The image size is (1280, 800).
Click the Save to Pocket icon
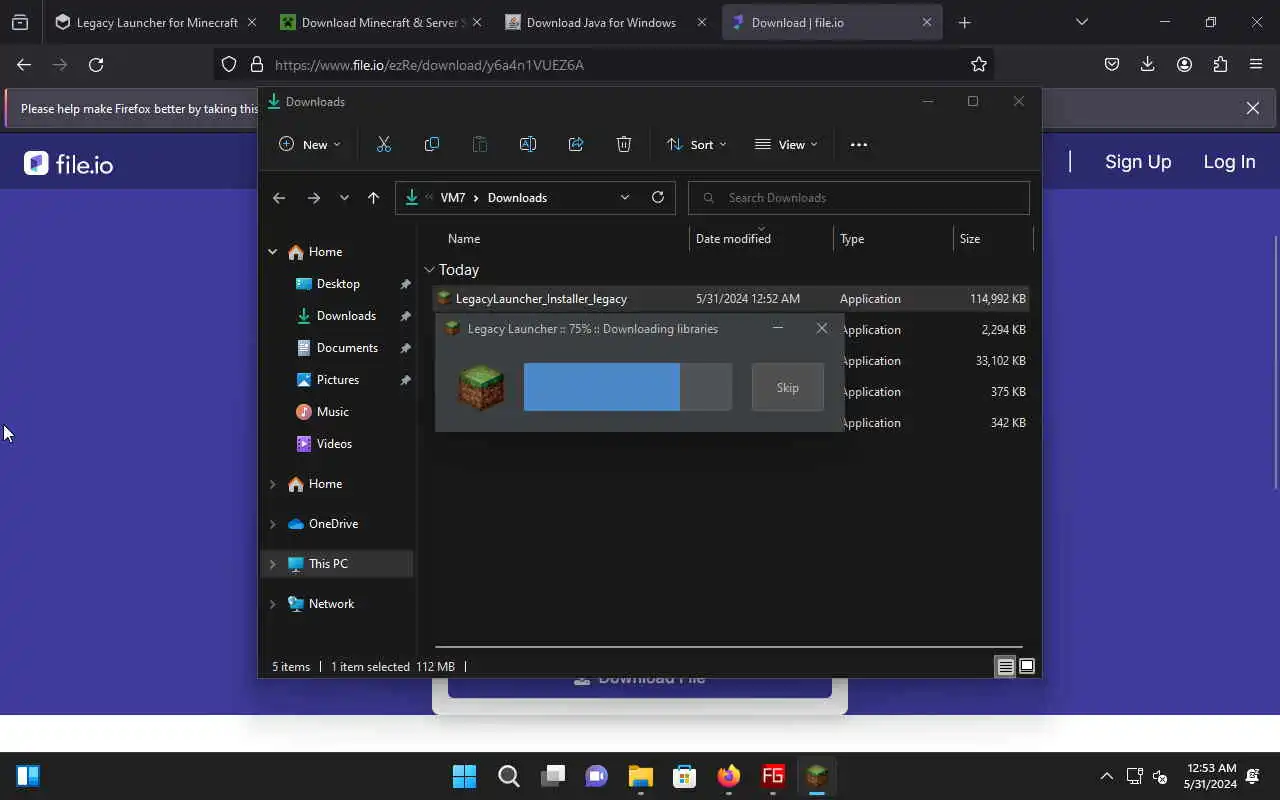click(1112, 64)
